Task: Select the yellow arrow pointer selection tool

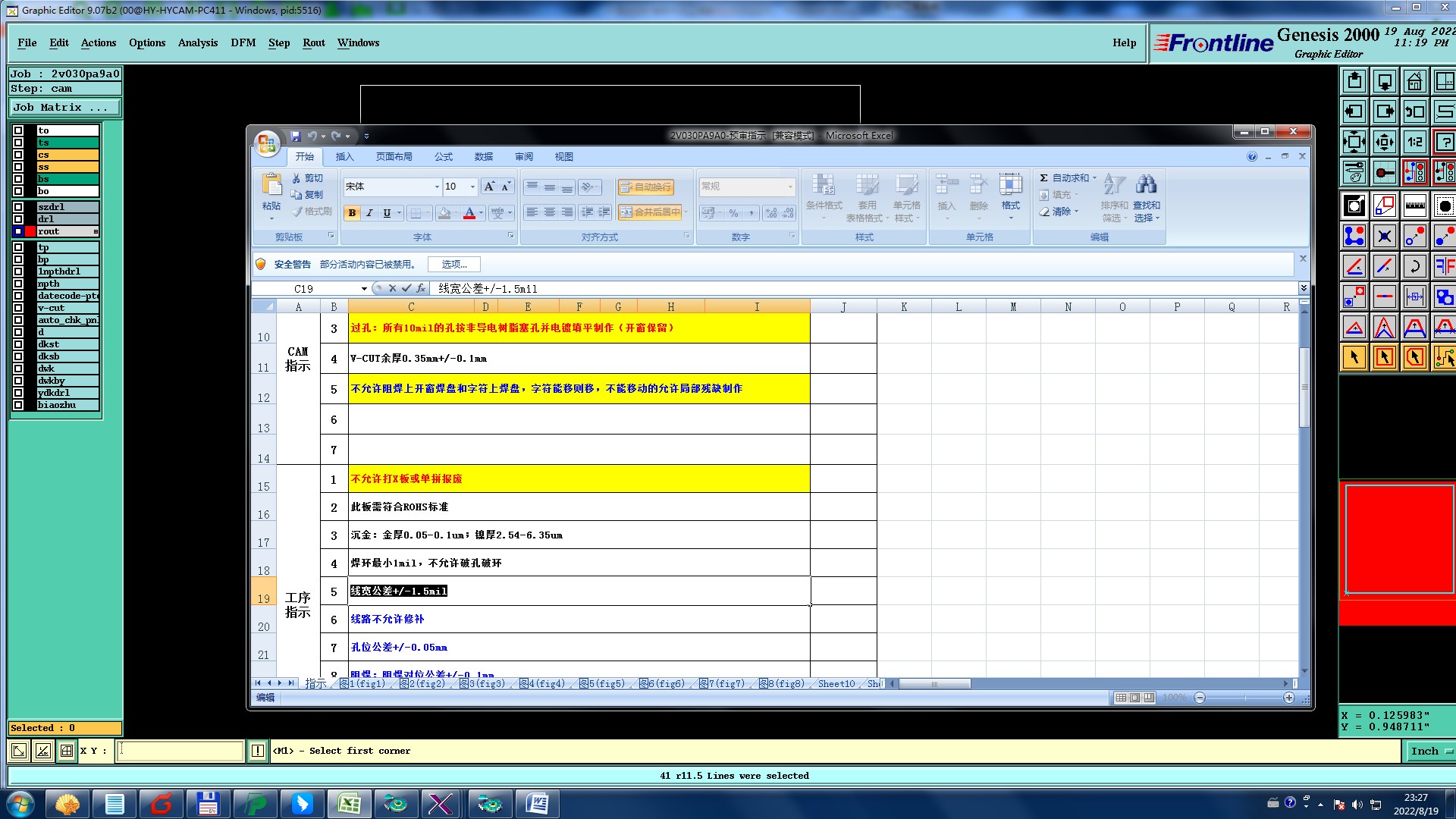Action: click(1354, 357)
